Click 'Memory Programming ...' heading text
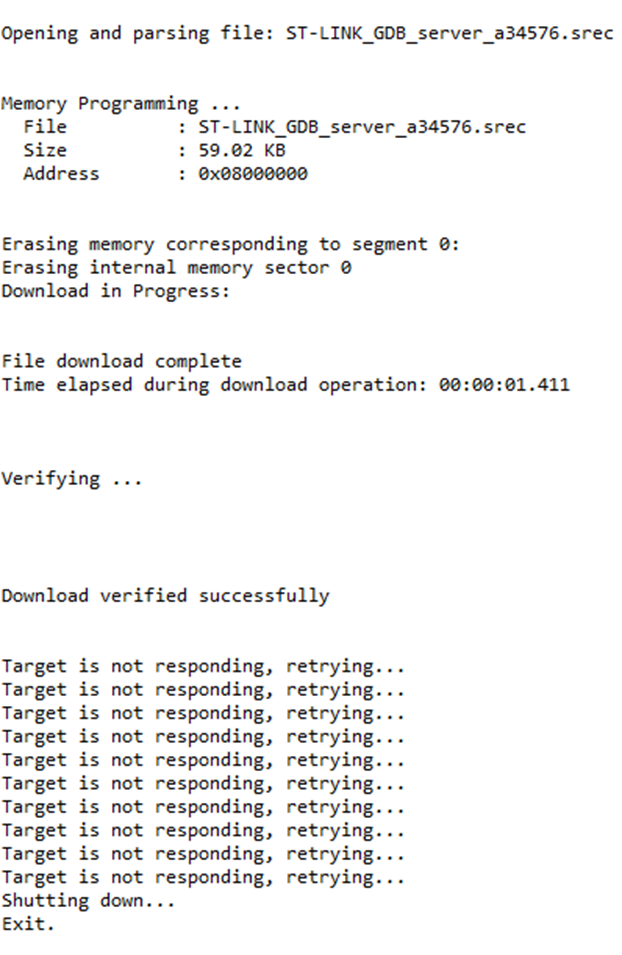622x955 pixels. pyautogui.click(x=121, y=104)
